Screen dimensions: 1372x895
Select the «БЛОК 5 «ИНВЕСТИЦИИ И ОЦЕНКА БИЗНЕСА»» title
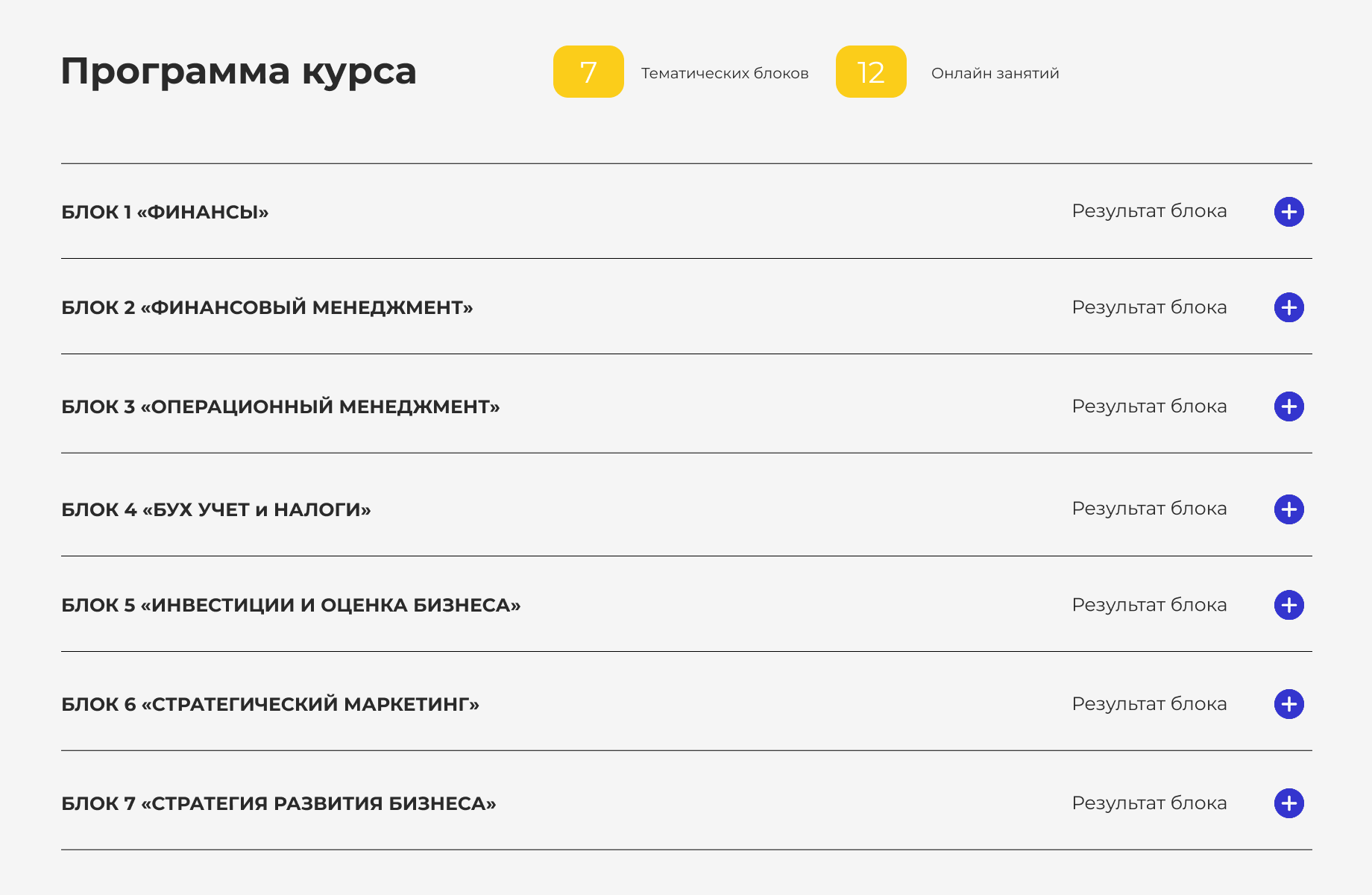[291, 606]
